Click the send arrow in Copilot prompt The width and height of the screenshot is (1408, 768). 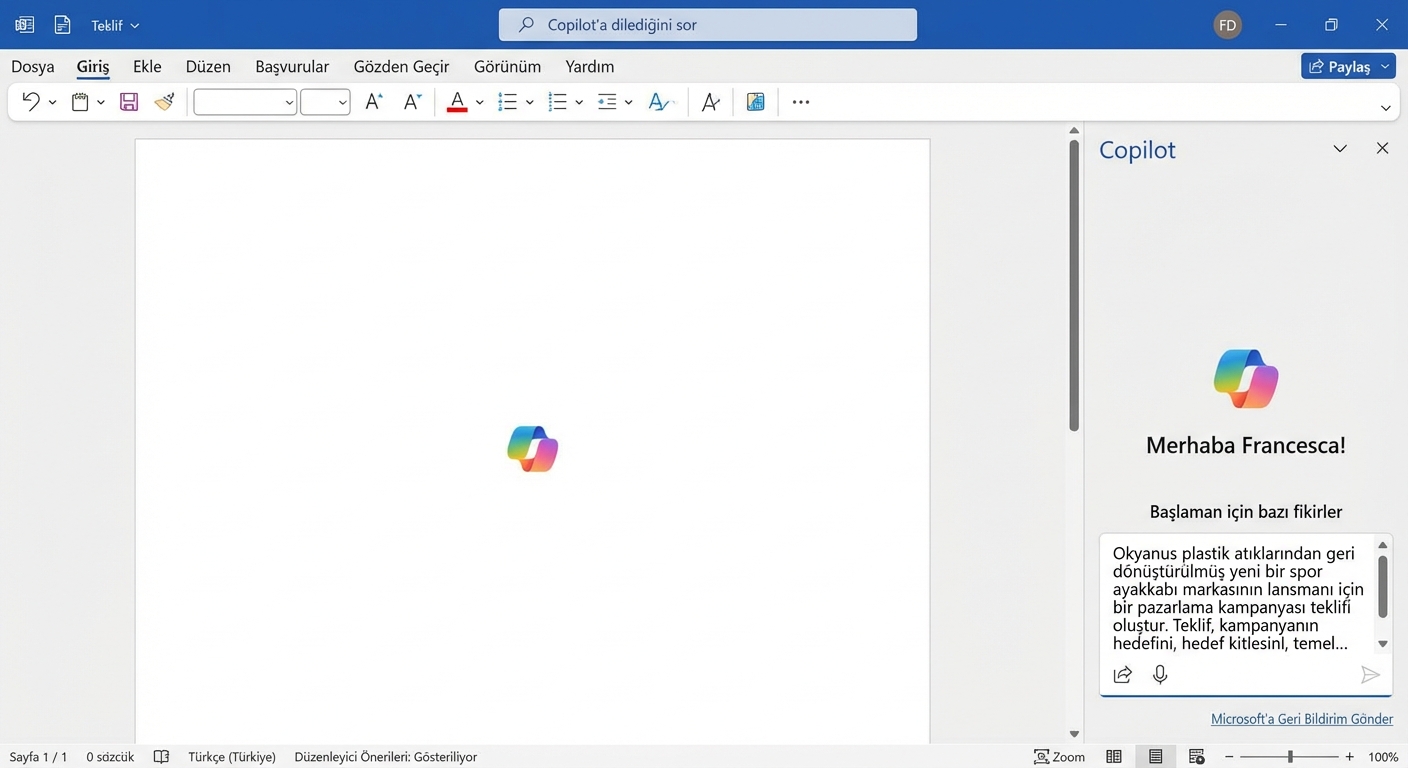[1370, 675]
